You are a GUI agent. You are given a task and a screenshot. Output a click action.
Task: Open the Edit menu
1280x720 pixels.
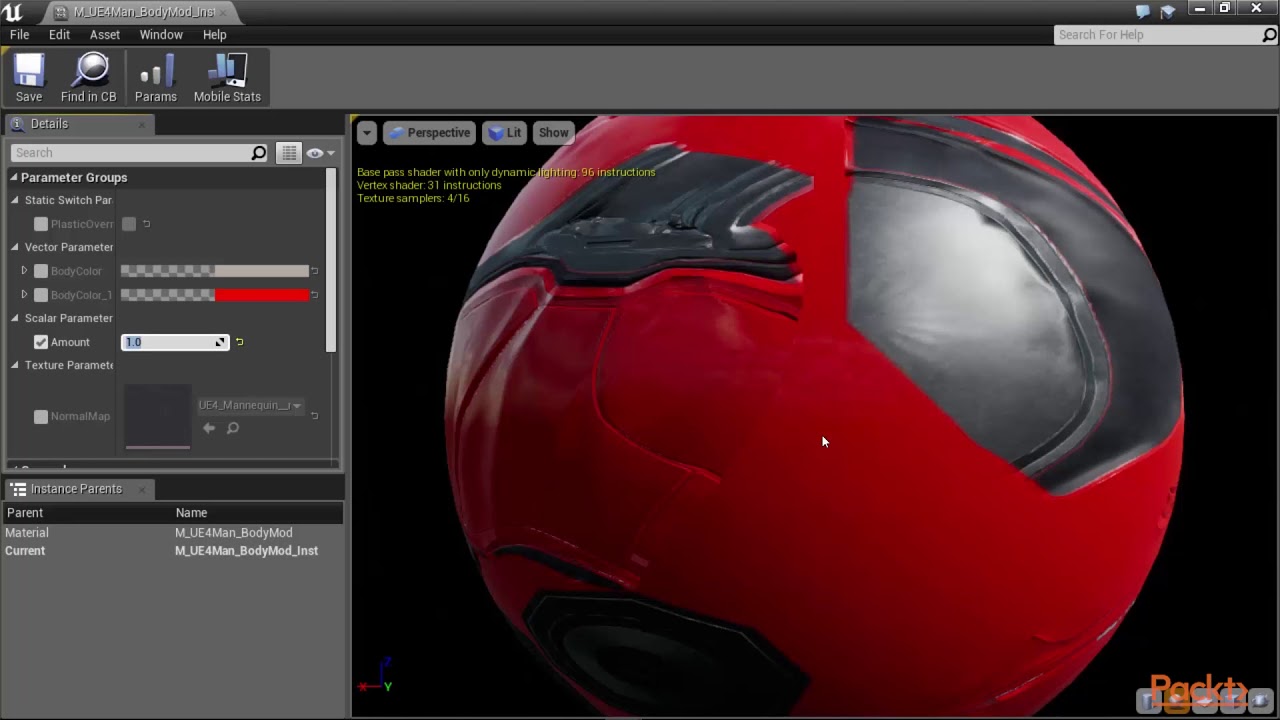point(59,35)
